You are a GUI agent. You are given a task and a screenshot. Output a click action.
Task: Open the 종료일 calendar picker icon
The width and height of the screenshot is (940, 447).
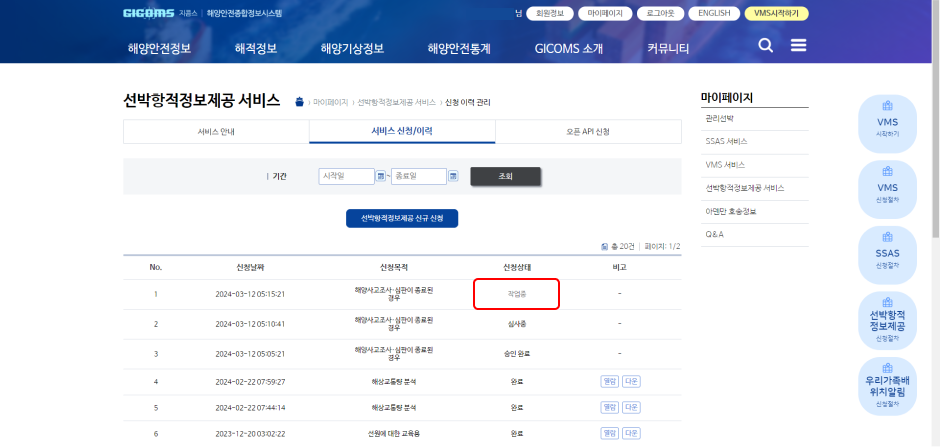pos(454,176)
